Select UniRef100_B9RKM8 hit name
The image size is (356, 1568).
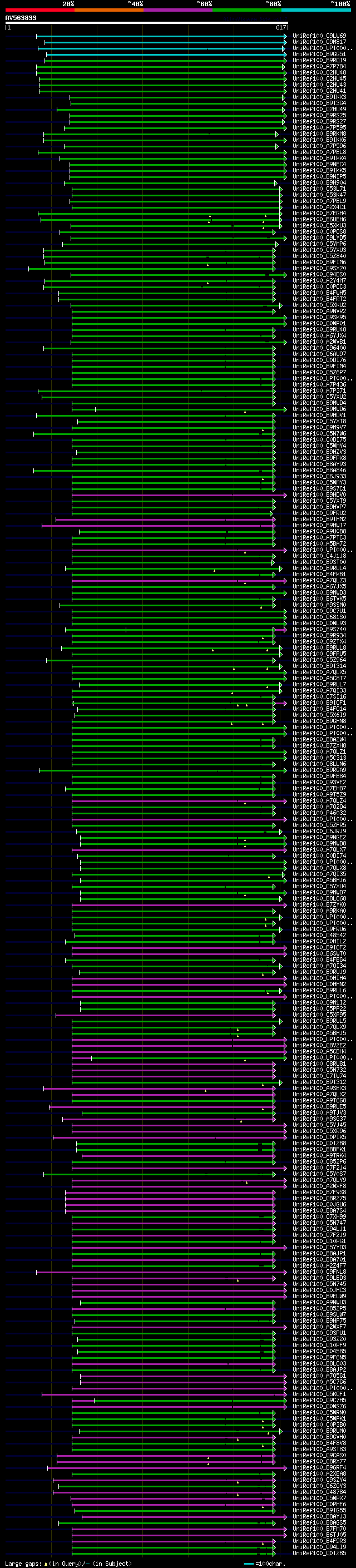(x=319, y=133)
